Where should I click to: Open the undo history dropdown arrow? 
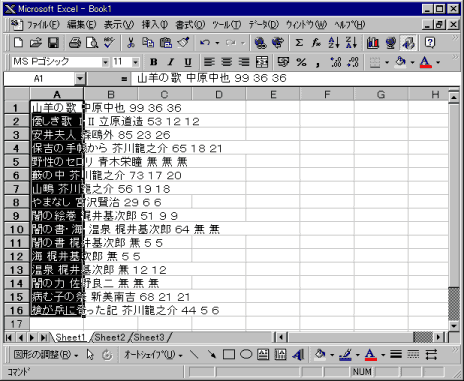217,43
